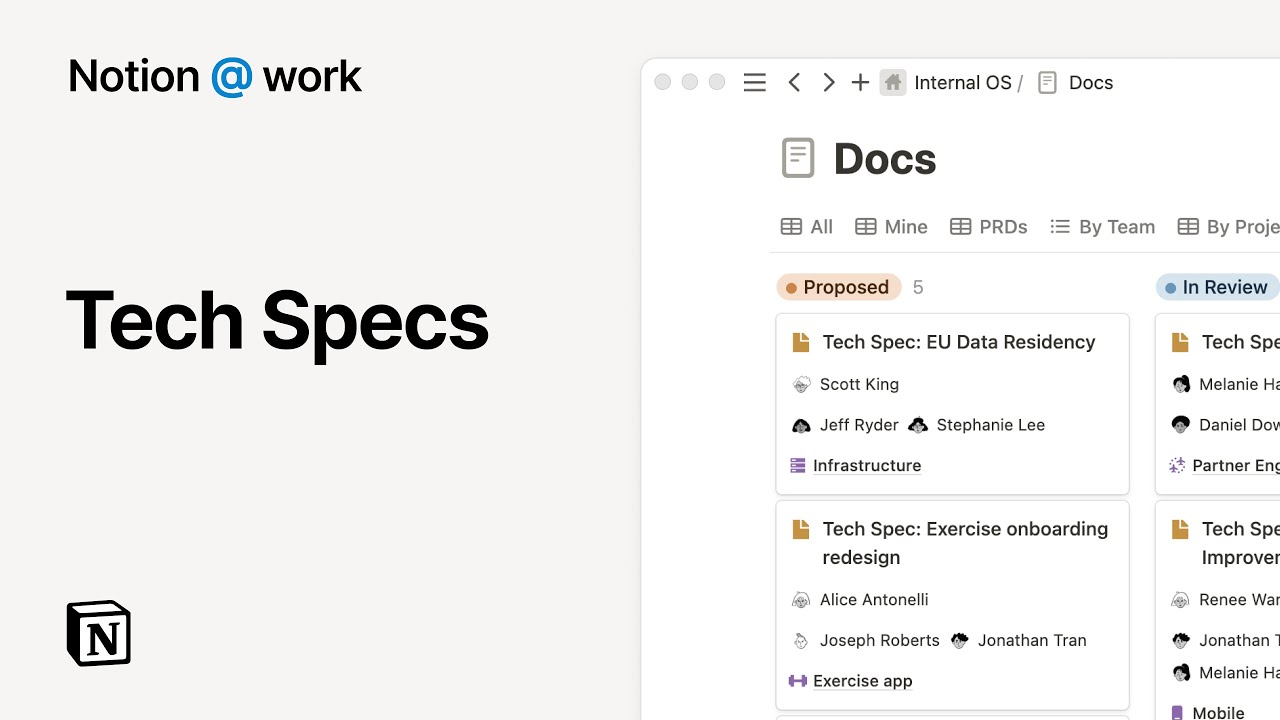Viewport: 1280px width, 720px height.
Task: Navigate forward using the right chevron arrow
Action: point(828,82)
